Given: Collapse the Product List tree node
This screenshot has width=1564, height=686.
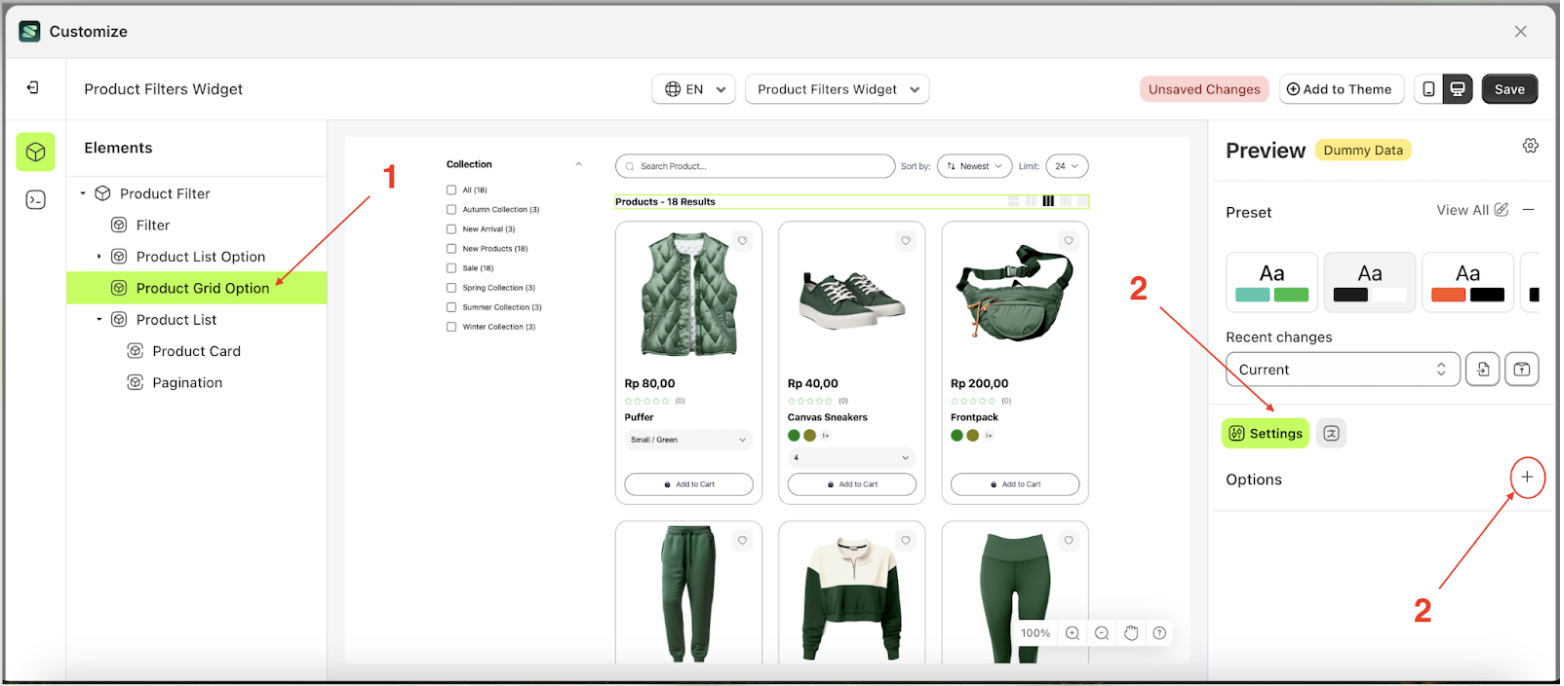Looking at the screenshot, I should (99, 320).
